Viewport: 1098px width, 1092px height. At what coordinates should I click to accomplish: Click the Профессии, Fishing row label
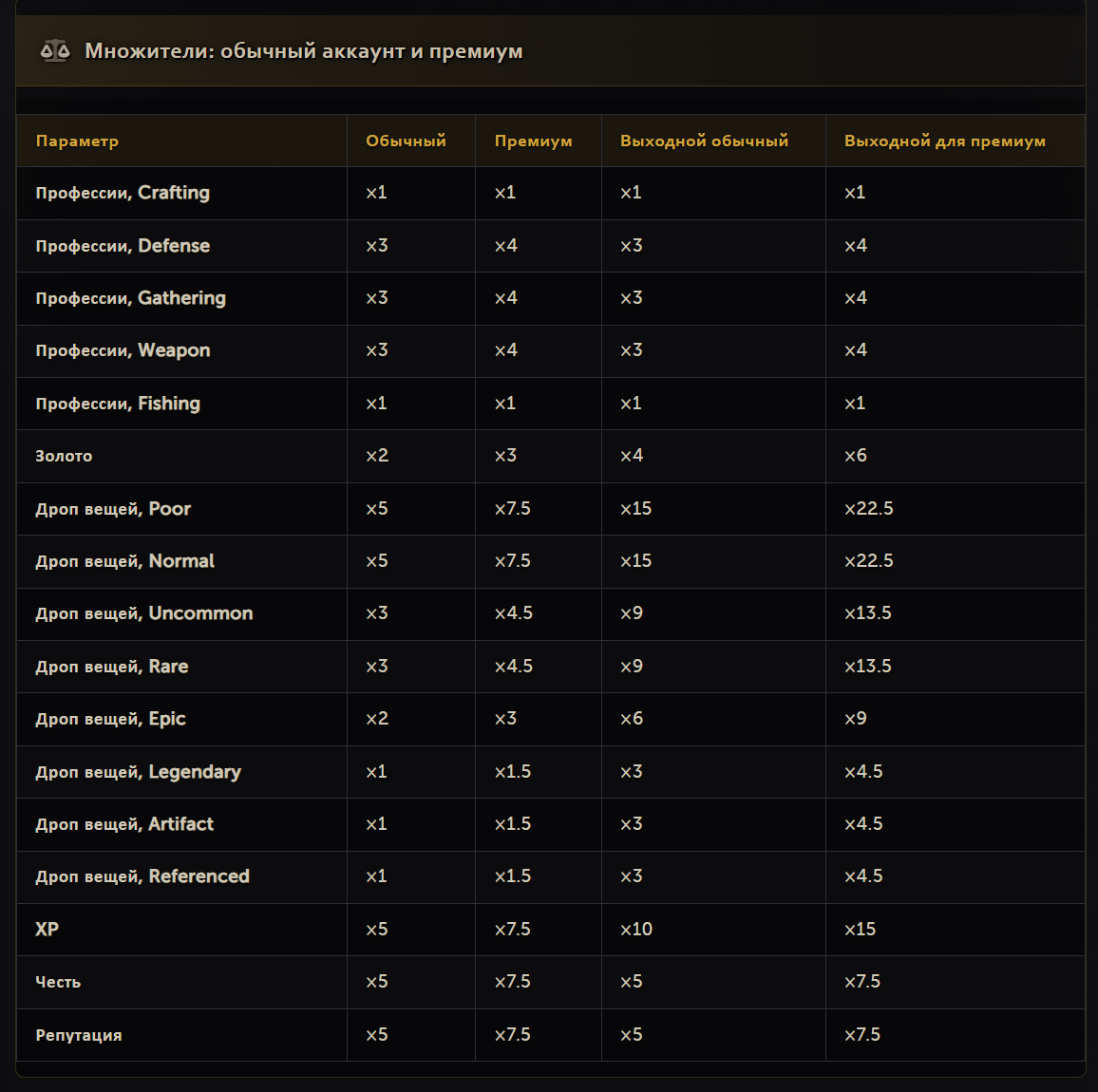tap(118, 404)
